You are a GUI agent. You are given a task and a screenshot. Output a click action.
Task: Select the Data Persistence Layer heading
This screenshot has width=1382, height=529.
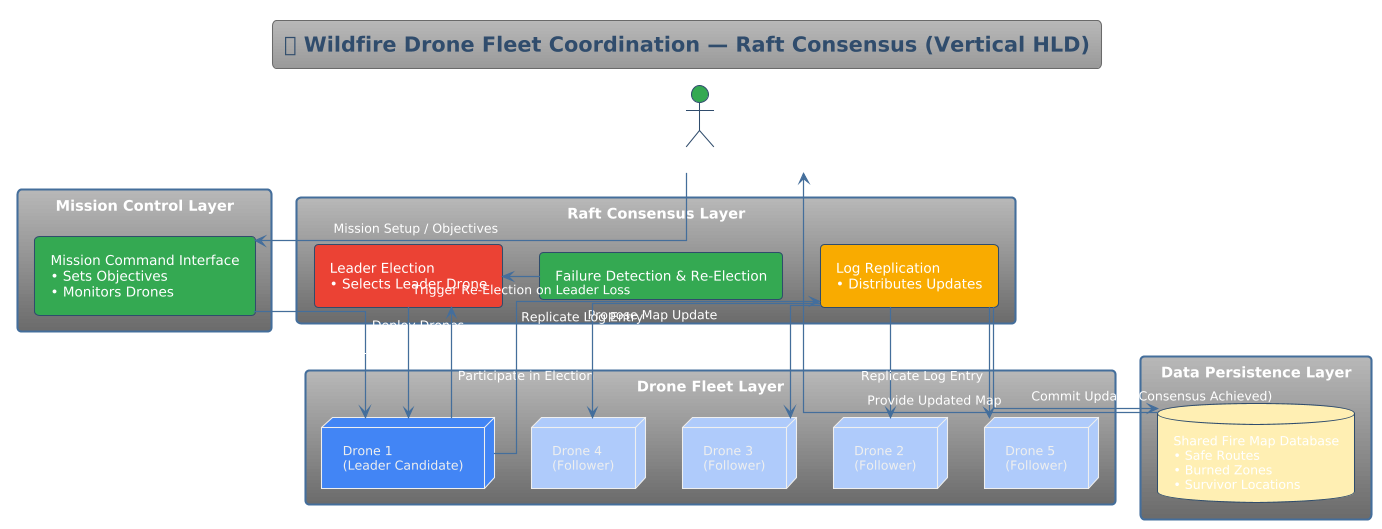(x=1256, y=372)
